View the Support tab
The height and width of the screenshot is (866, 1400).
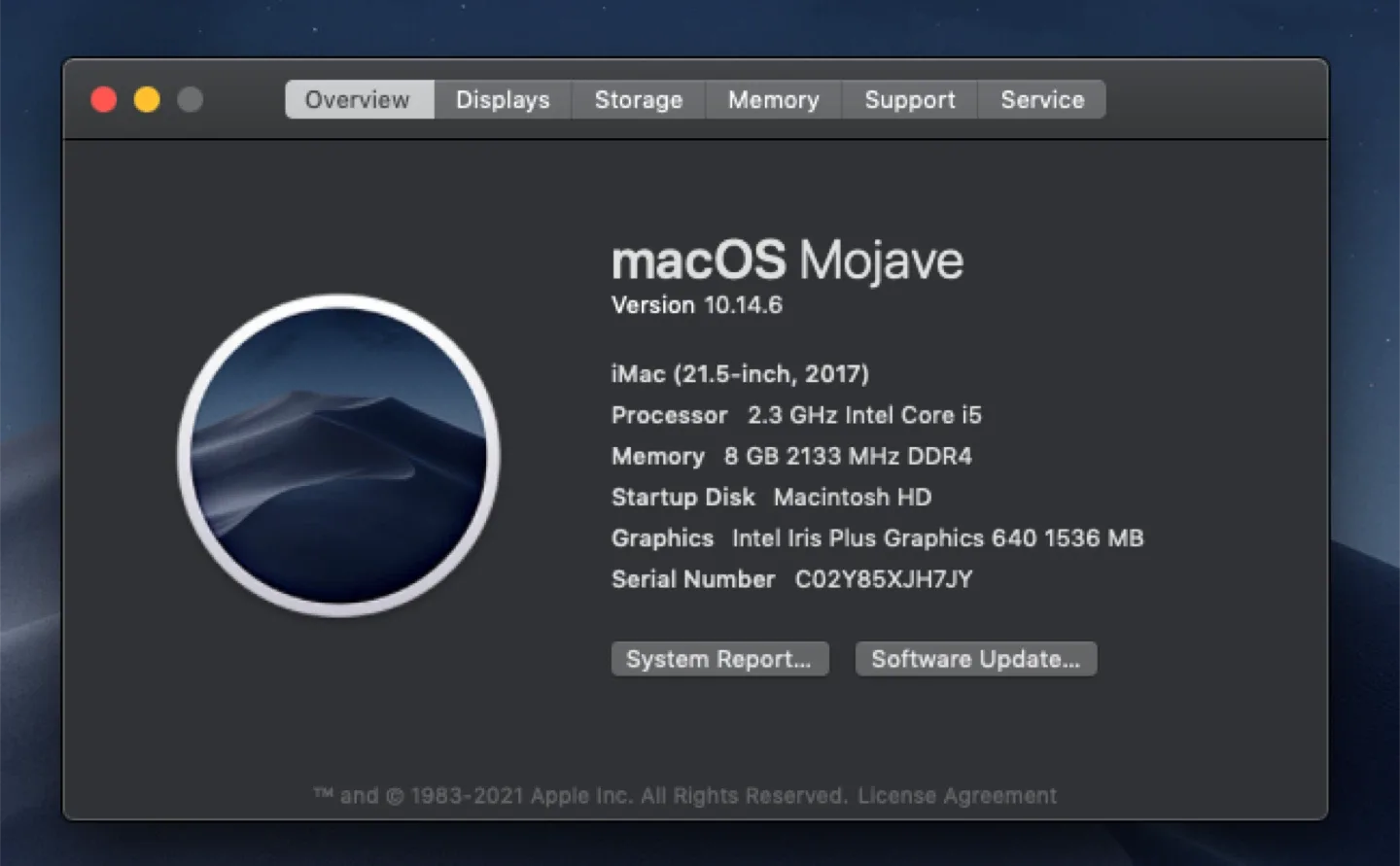(x=909, y=99)
